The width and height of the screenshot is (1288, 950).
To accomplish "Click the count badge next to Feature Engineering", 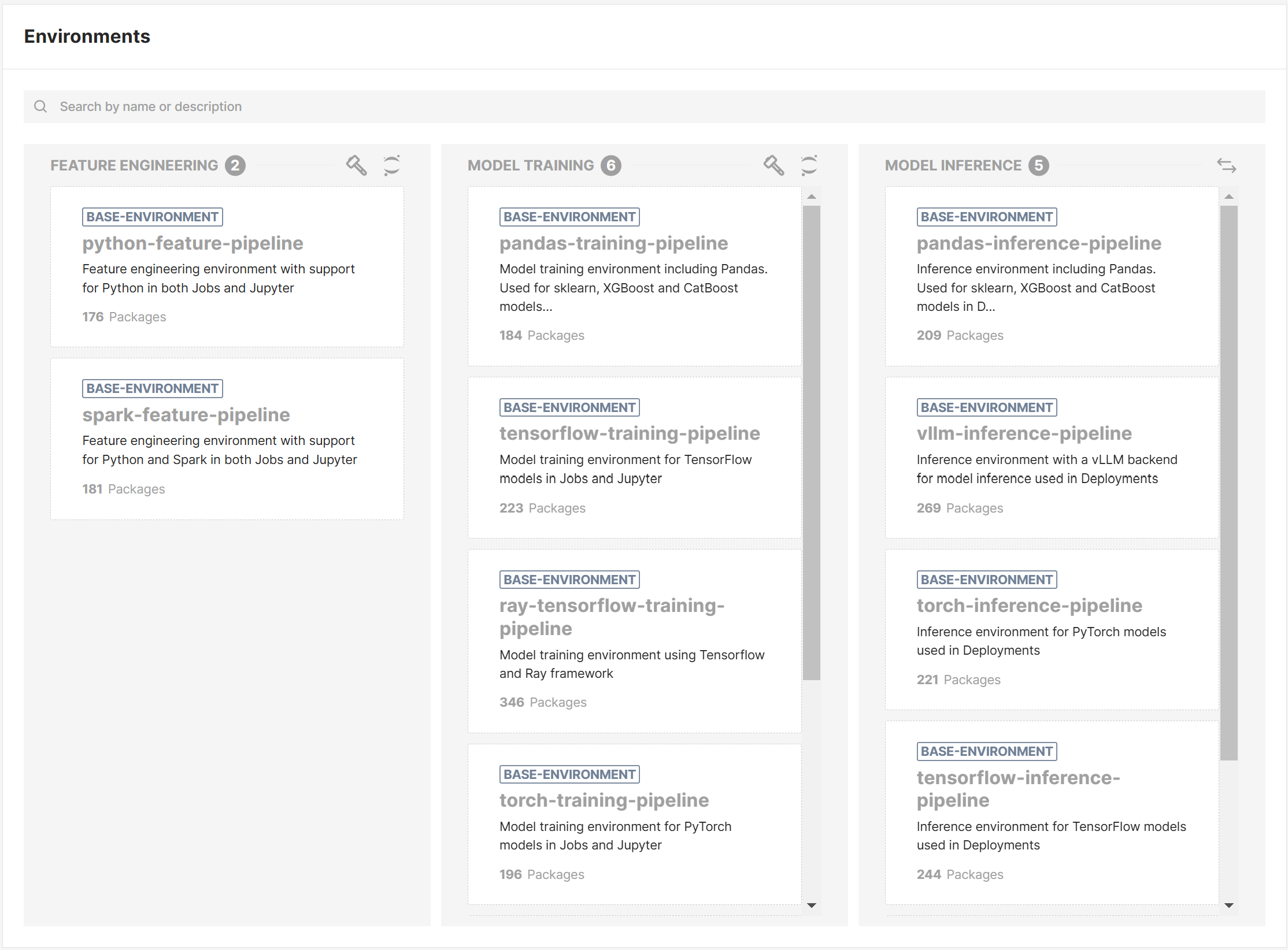I will point(235,165).
